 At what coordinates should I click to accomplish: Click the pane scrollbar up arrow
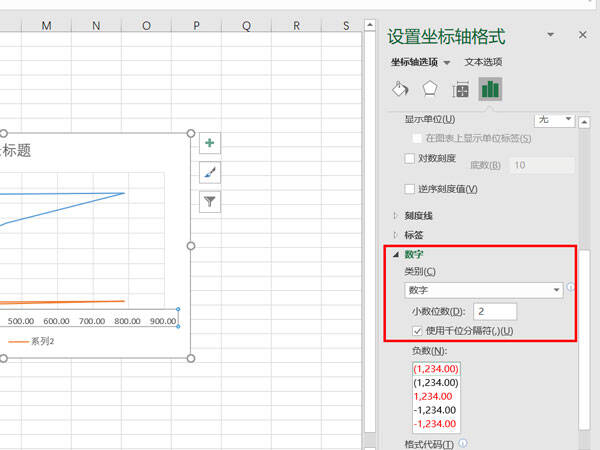pyautogui.click(x=584, y=122)
